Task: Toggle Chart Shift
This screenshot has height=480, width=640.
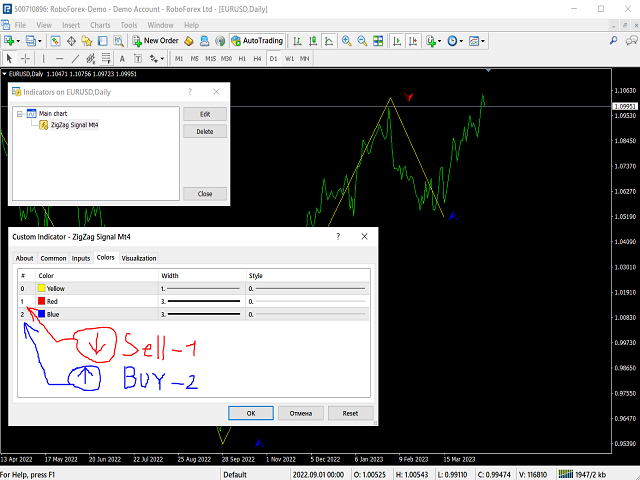Action: click(413, 41)
